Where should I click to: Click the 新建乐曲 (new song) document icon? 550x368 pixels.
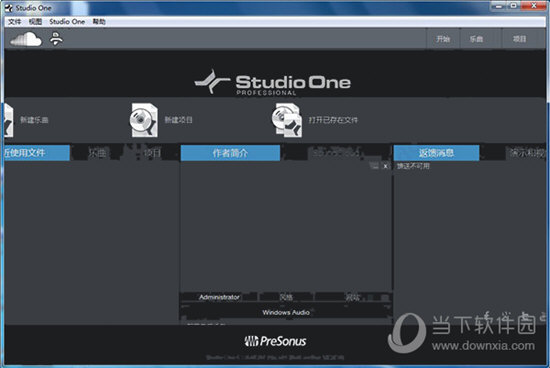point(8,120)
